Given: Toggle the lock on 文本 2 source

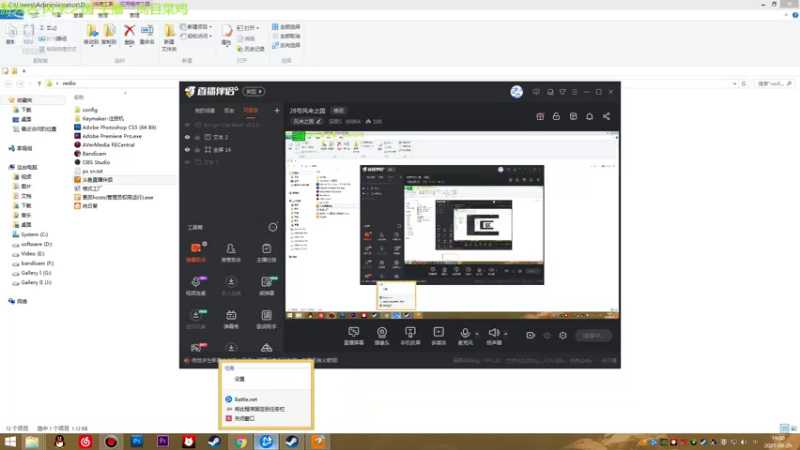Looking at the screenshot, I should pos(197,137).
